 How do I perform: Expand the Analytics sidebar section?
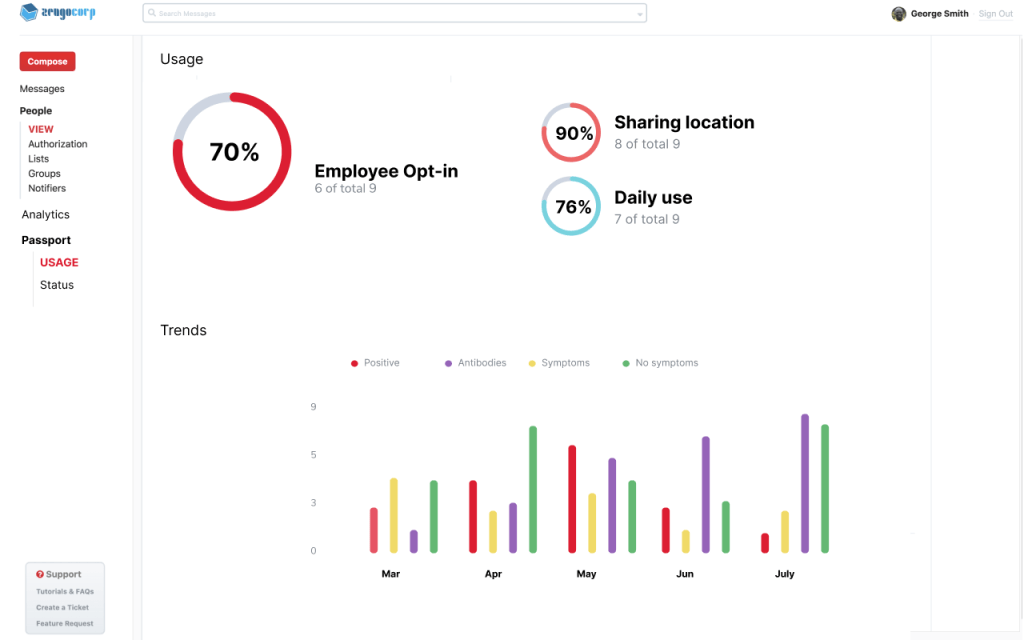coord(46,215)
